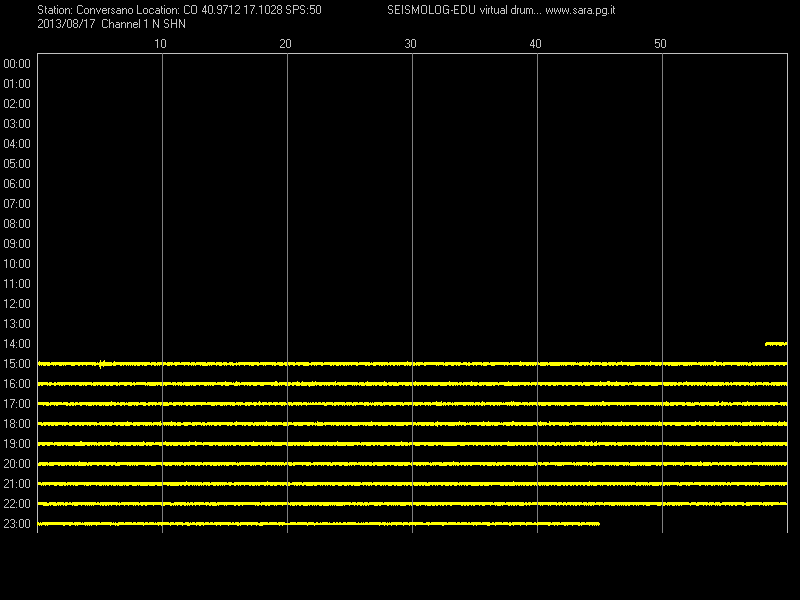The image size is (800, 600).
Task: Click the 01:00 hour label
Action: click(x=17, y=84)
